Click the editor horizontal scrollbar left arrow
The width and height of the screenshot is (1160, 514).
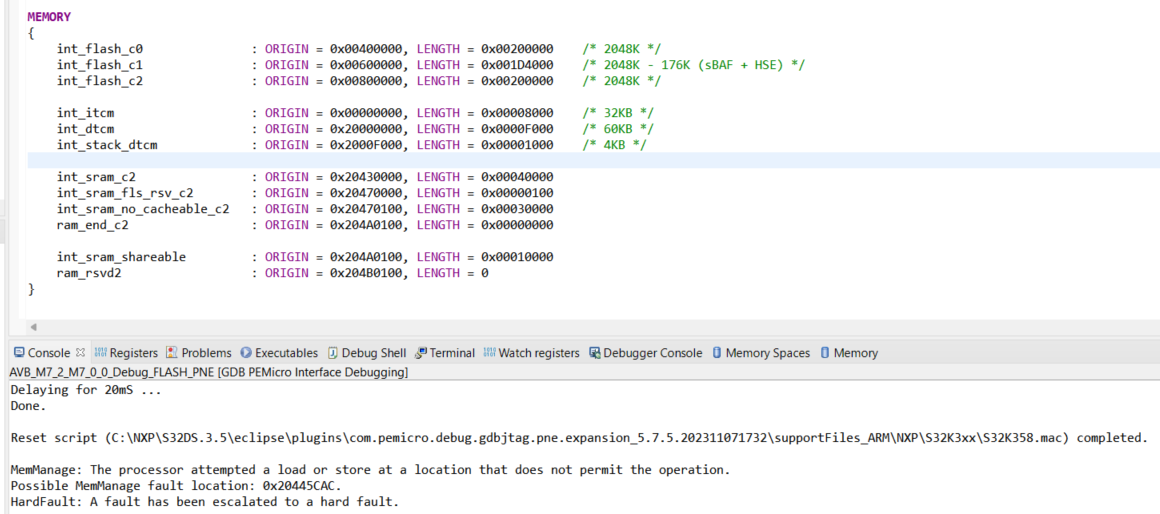[x=33, y=326]
